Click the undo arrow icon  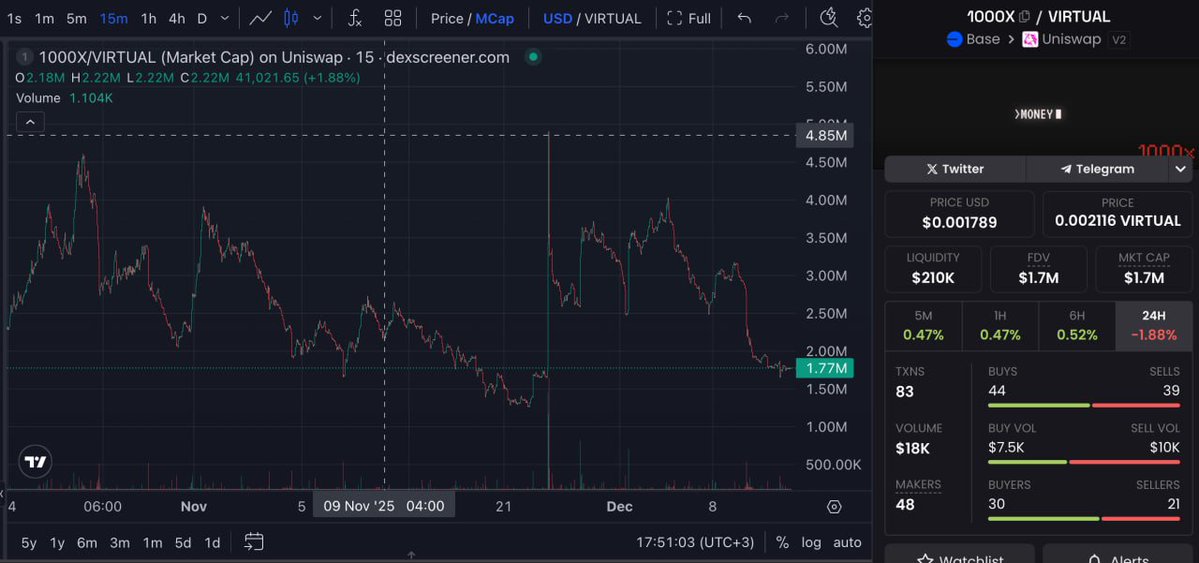coord(744,18)
